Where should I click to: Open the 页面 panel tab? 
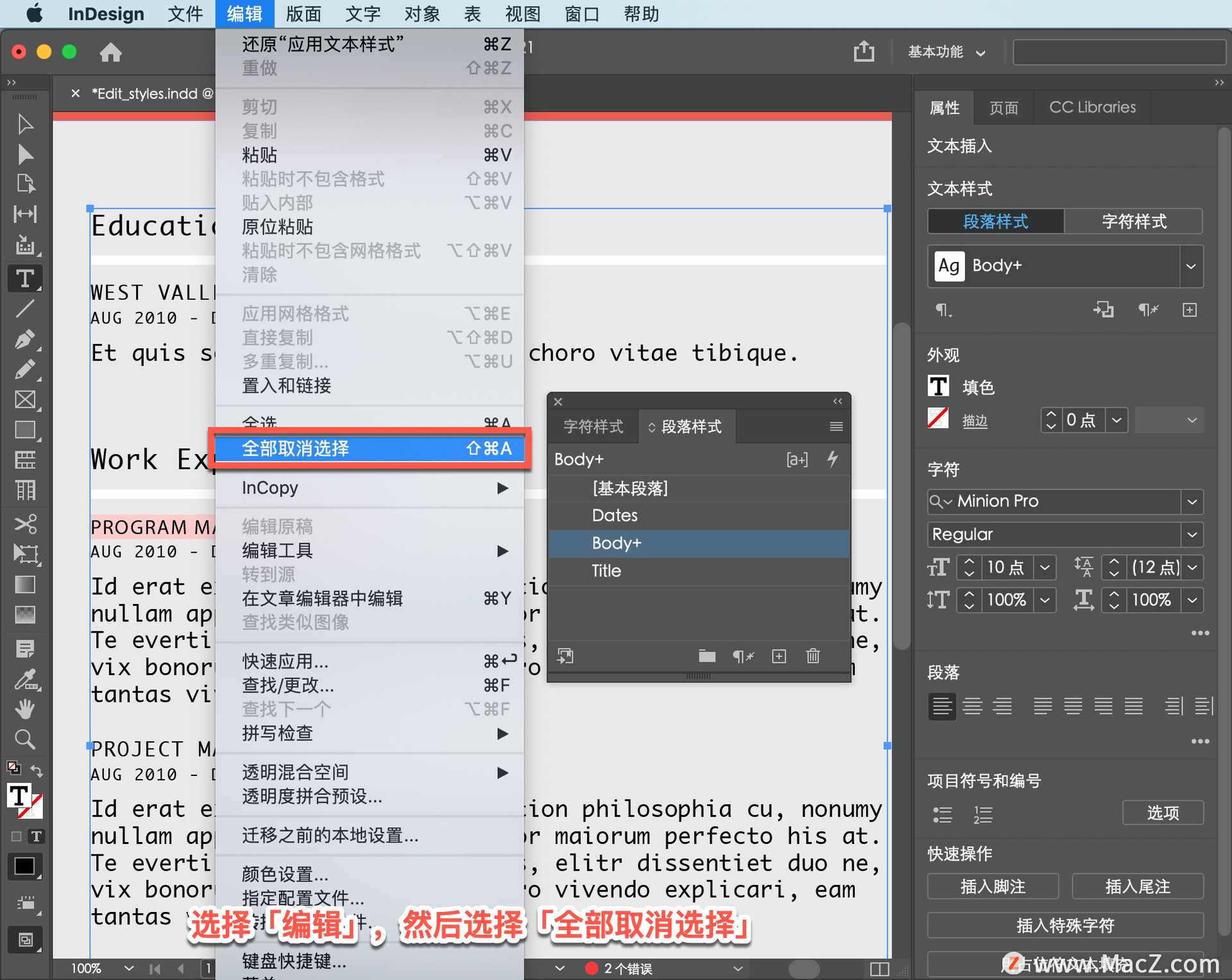pos(1004,108)
